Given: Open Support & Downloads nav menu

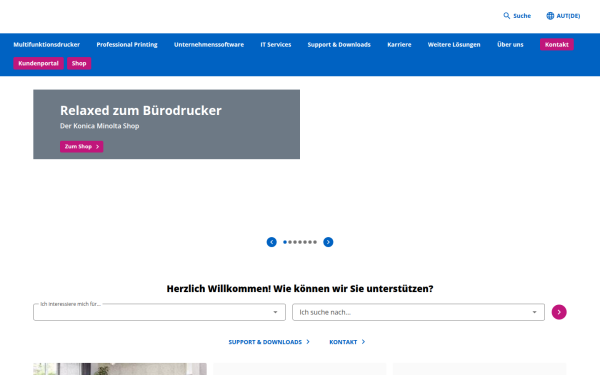Looking at the screenshot, I should point(339,45).
